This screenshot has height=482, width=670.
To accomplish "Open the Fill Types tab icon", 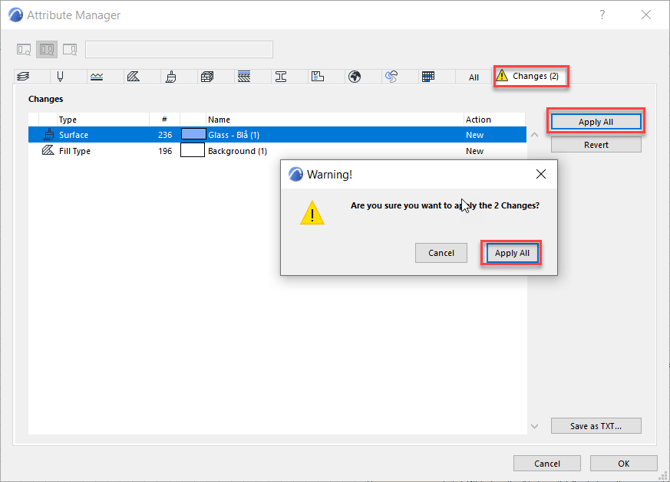I will (x=133, y=77).
